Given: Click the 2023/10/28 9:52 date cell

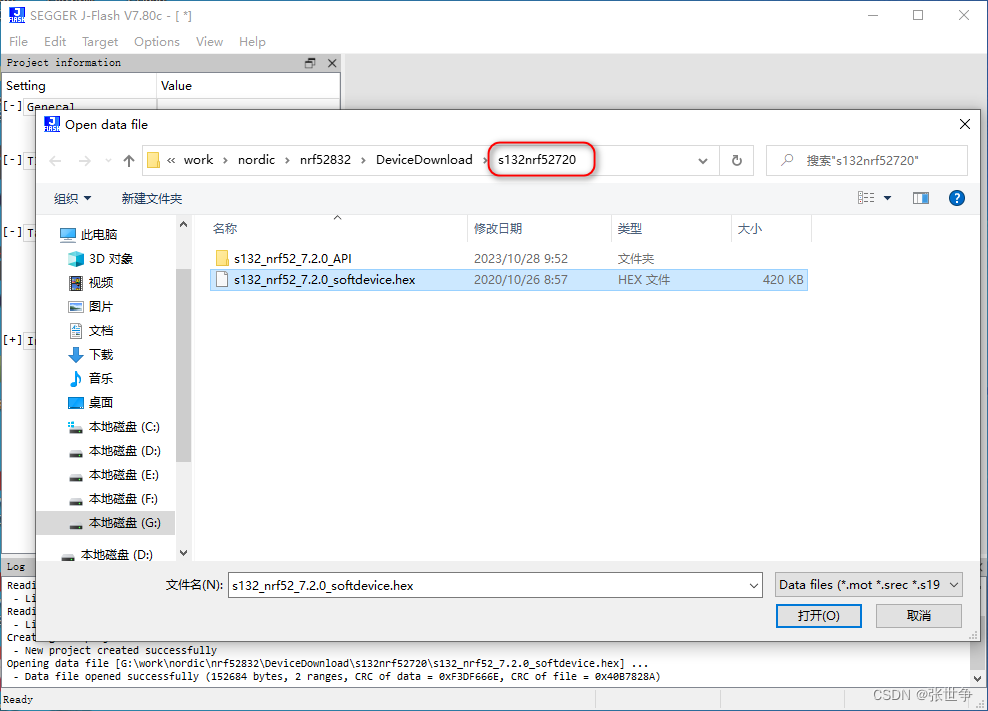Looking at the screenshot, I should pos(520,258).
